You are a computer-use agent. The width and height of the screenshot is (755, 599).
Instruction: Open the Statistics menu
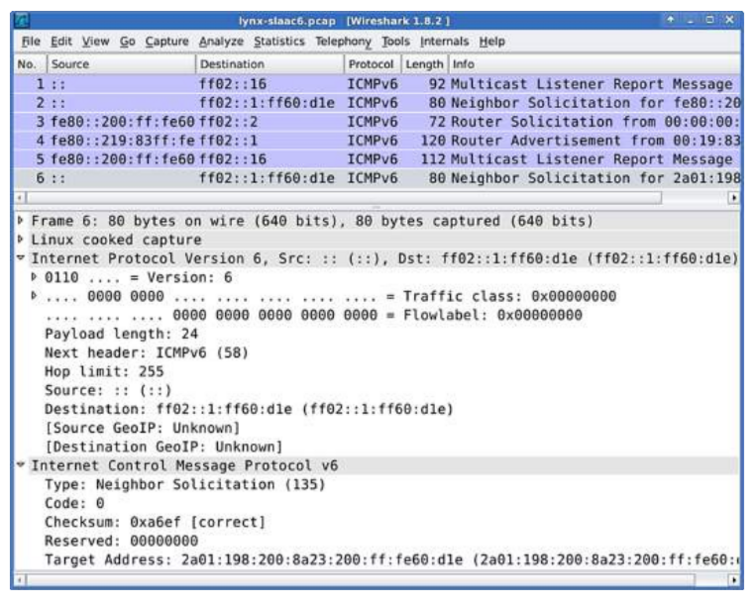tap(279, 41)
